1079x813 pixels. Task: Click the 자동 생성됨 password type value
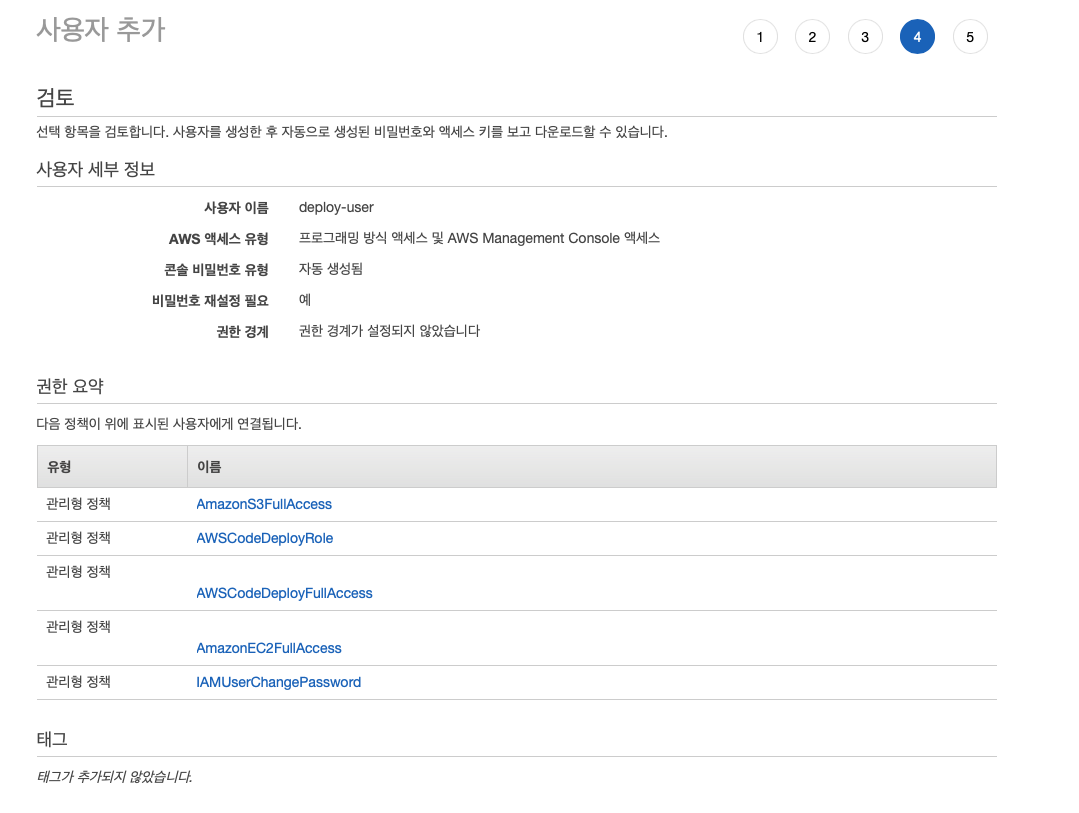click(330, 269)
